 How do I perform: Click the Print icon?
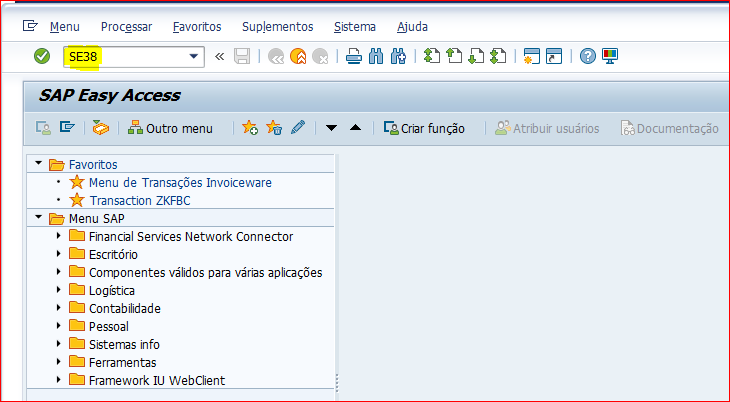click(x=354, y=56)
